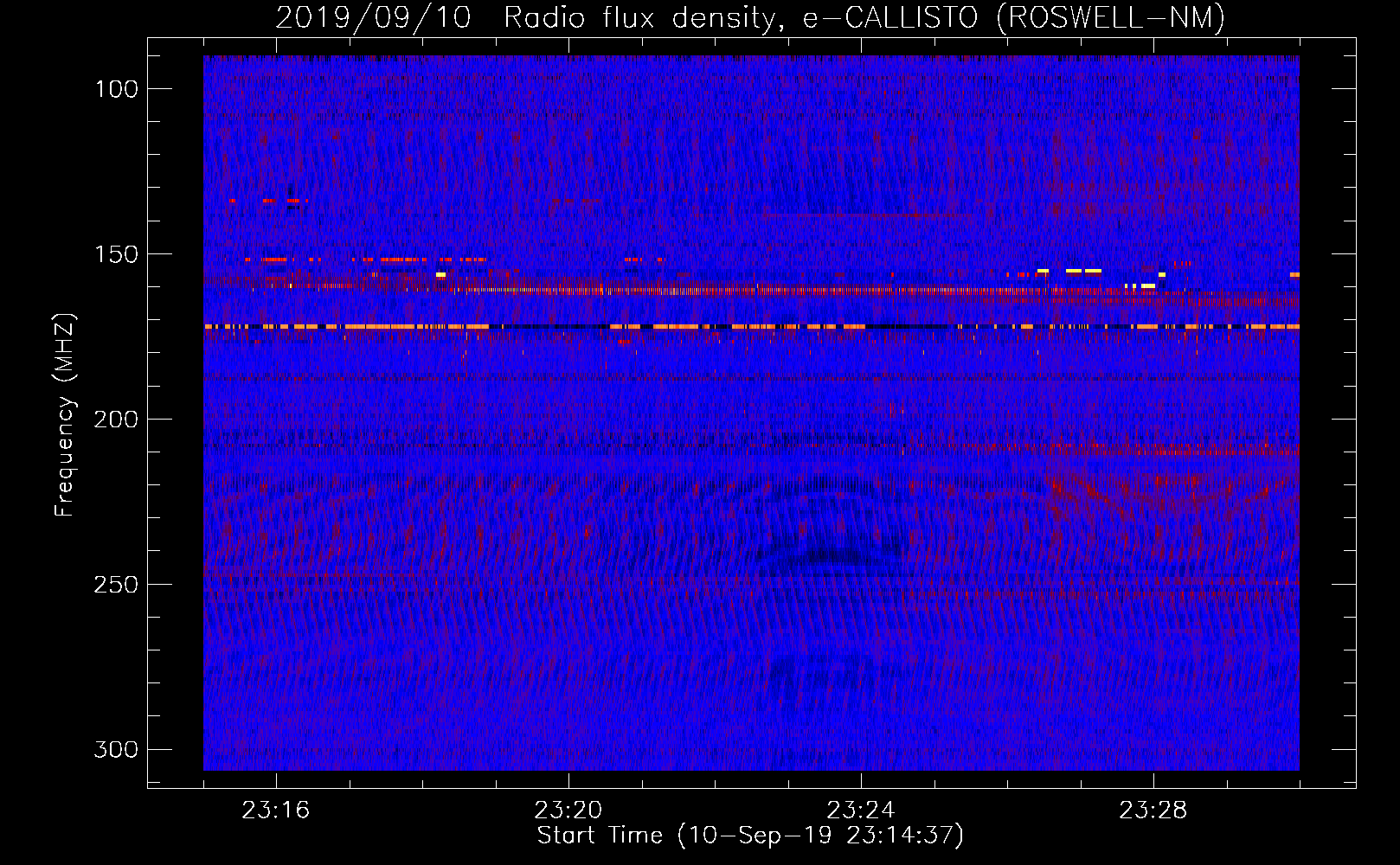Viewport: 1400px width, 865px height.
Task: Click the time tick label '23:20'
Action: pos(568,811)
